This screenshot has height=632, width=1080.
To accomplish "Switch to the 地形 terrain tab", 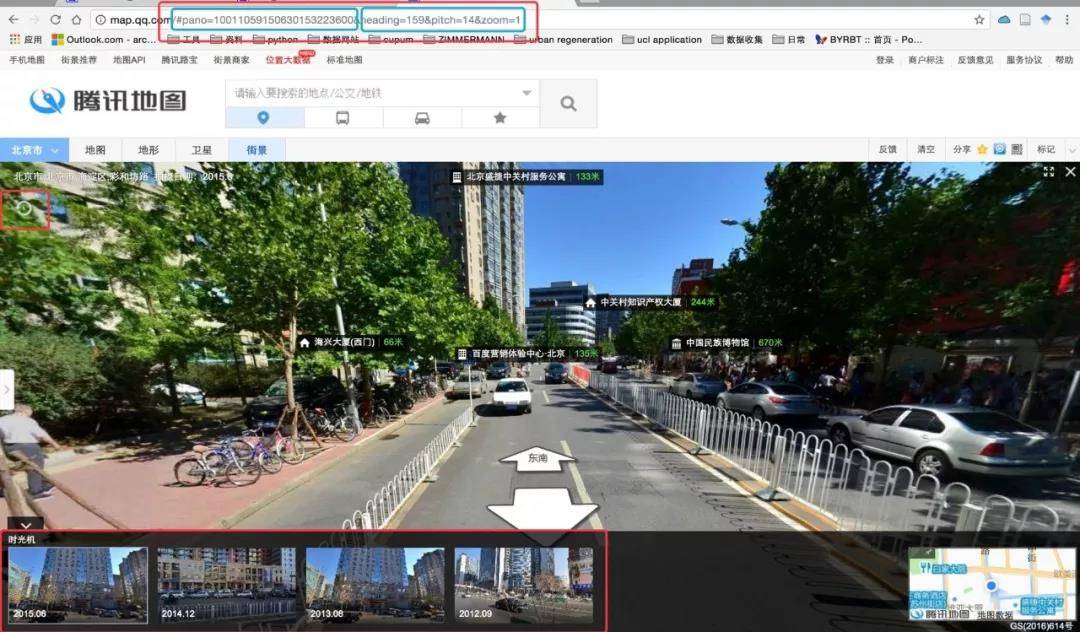I will [x=148, y=150].
